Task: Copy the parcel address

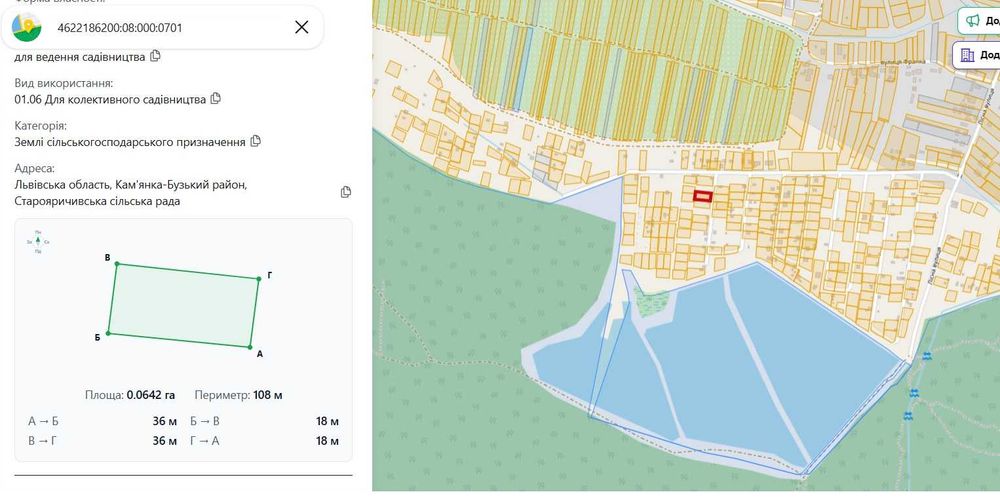Action: coord(346,192)
